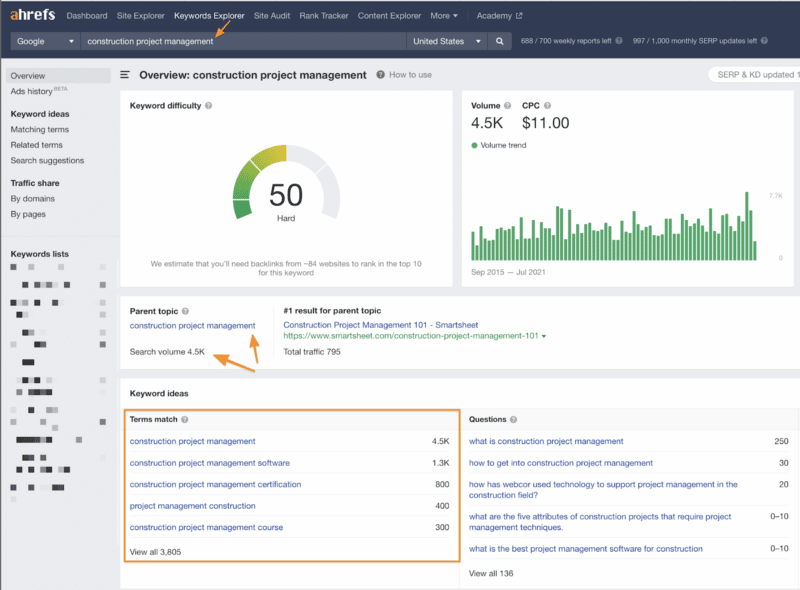Click the help icon next to Parent topic

[x=185, y=311]
